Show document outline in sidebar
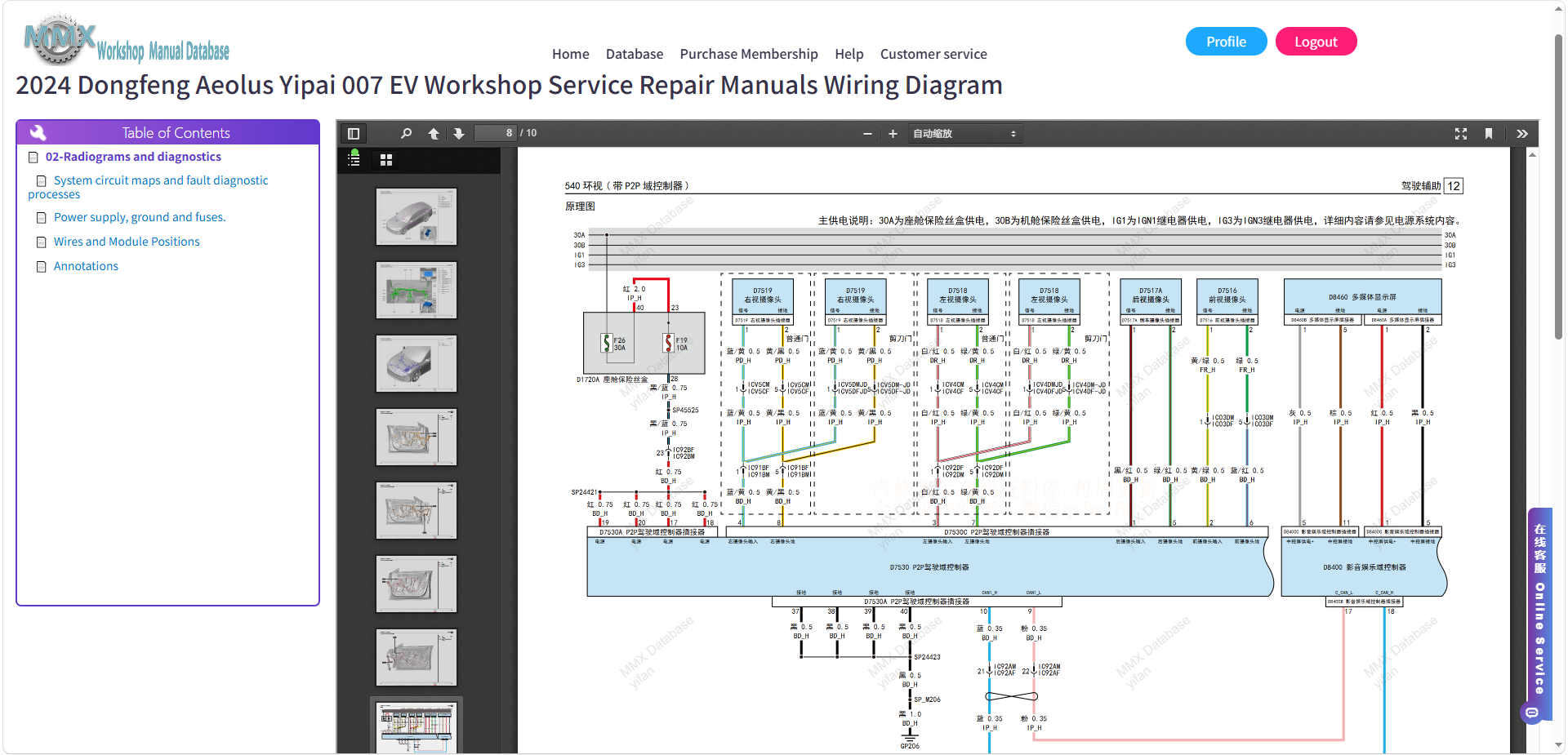Screen dimensions: 1568x755 (354, 159)
